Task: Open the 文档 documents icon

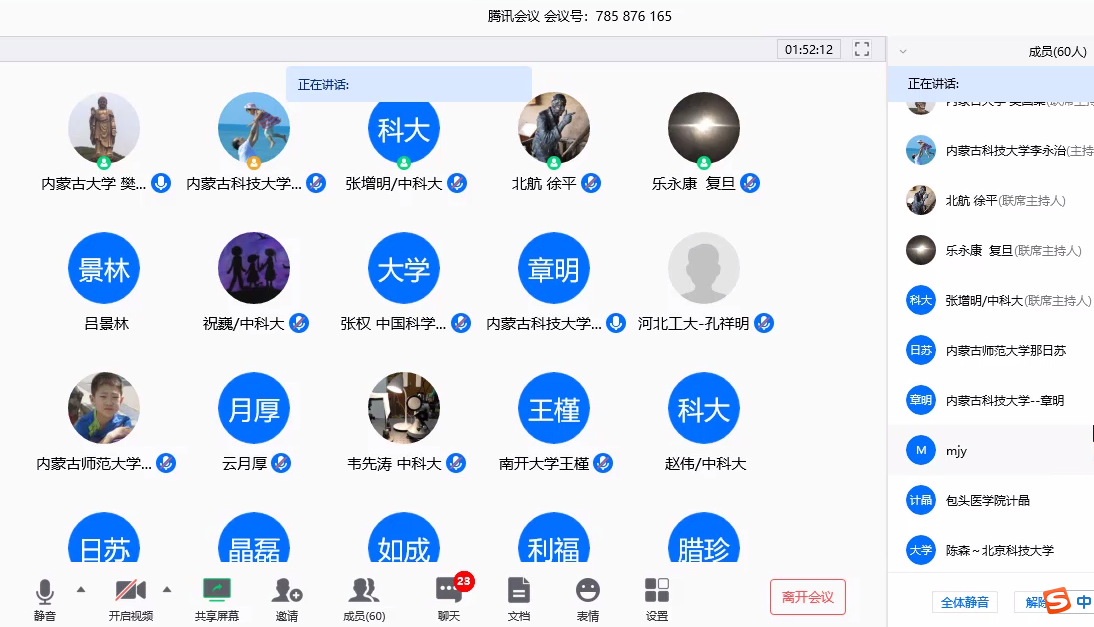Action: point(518,596)
